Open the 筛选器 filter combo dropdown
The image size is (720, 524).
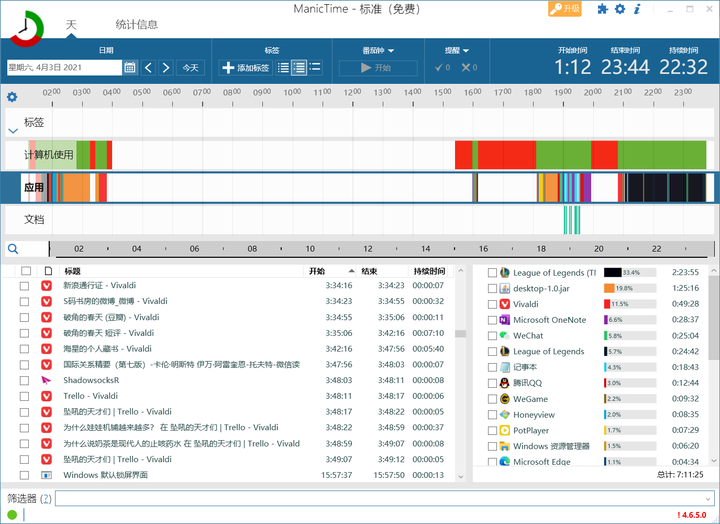pos(707,499)
